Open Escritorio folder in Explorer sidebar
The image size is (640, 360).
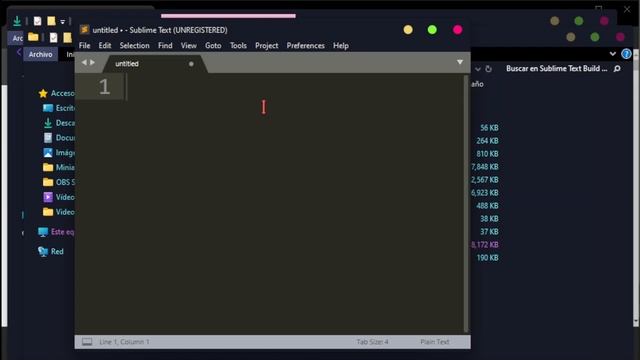pos(59,108)
